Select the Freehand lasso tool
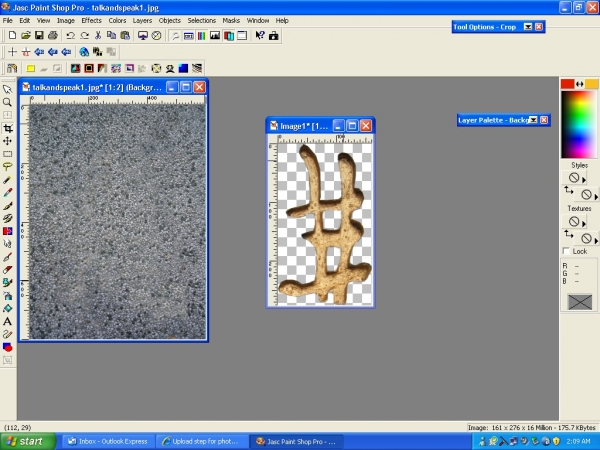The height and width of the screenshot is (450, 600). coord(7,167)
